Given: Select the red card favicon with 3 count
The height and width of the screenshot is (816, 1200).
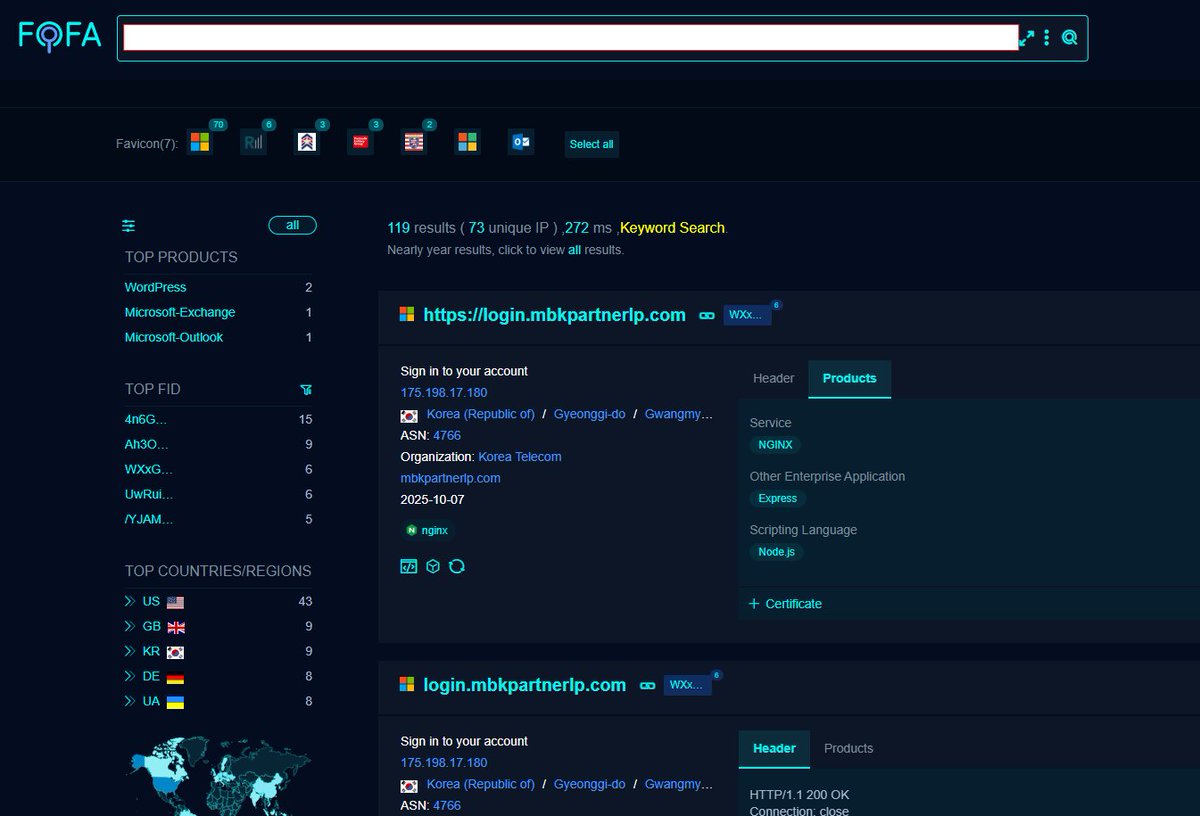Looking at the screenshot, I should coord(360,142).
